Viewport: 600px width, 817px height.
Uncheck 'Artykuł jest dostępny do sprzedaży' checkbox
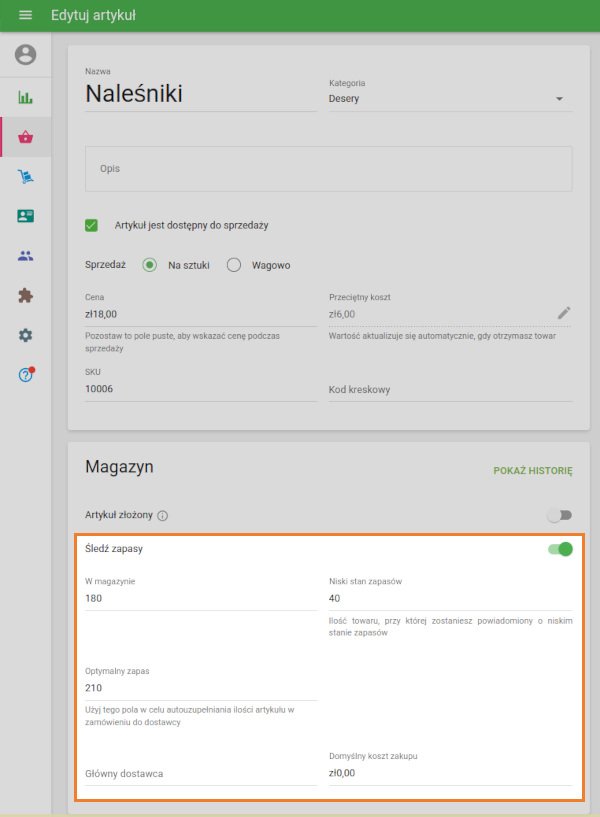pos(92,226)
